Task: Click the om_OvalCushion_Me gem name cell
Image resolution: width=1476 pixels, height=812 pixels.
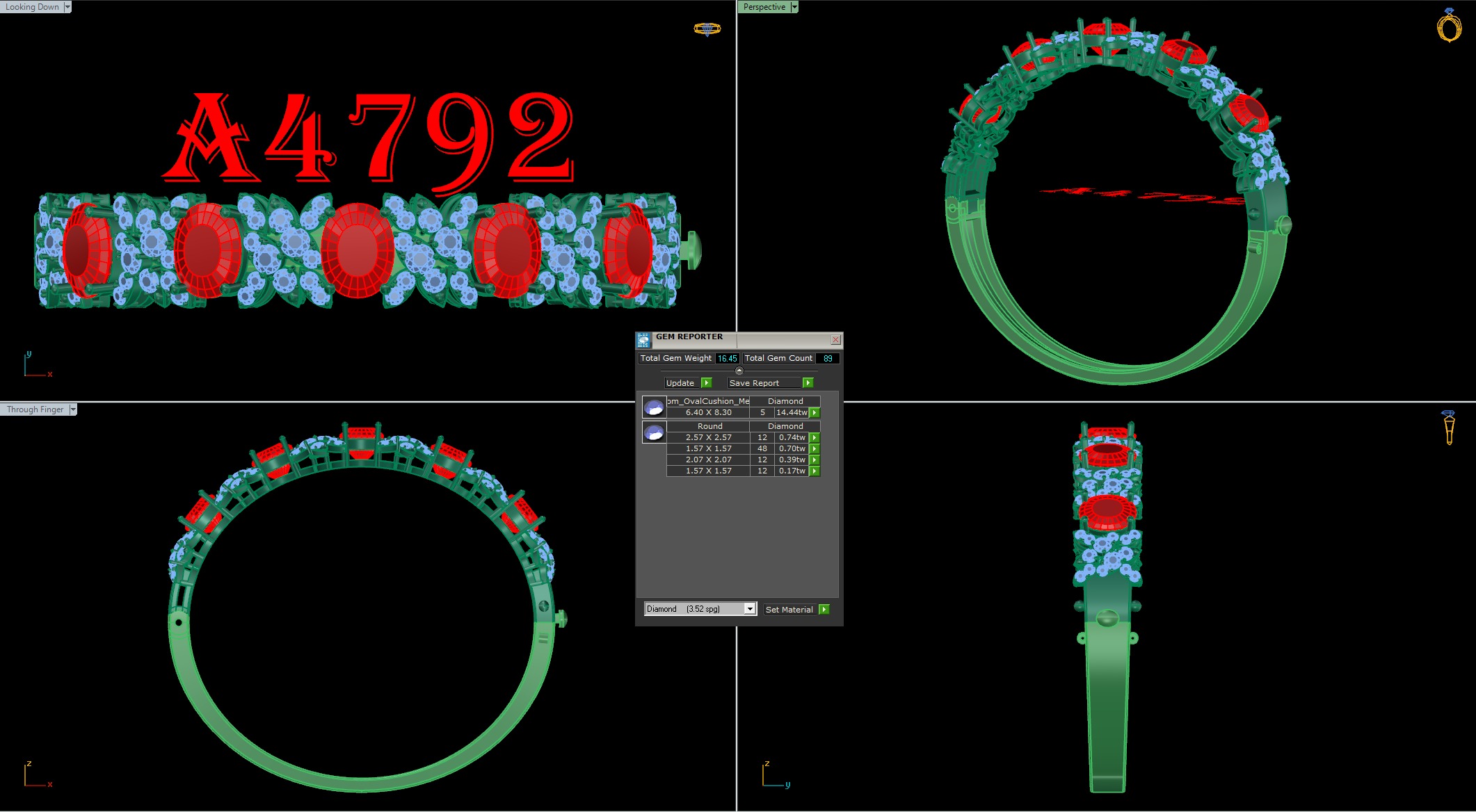Action: coord(708,401)
